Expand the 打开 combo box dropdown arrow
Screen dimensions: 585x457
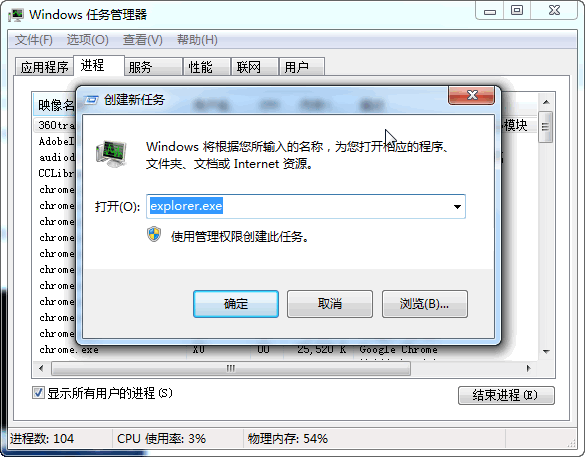[x=457, y=206]
